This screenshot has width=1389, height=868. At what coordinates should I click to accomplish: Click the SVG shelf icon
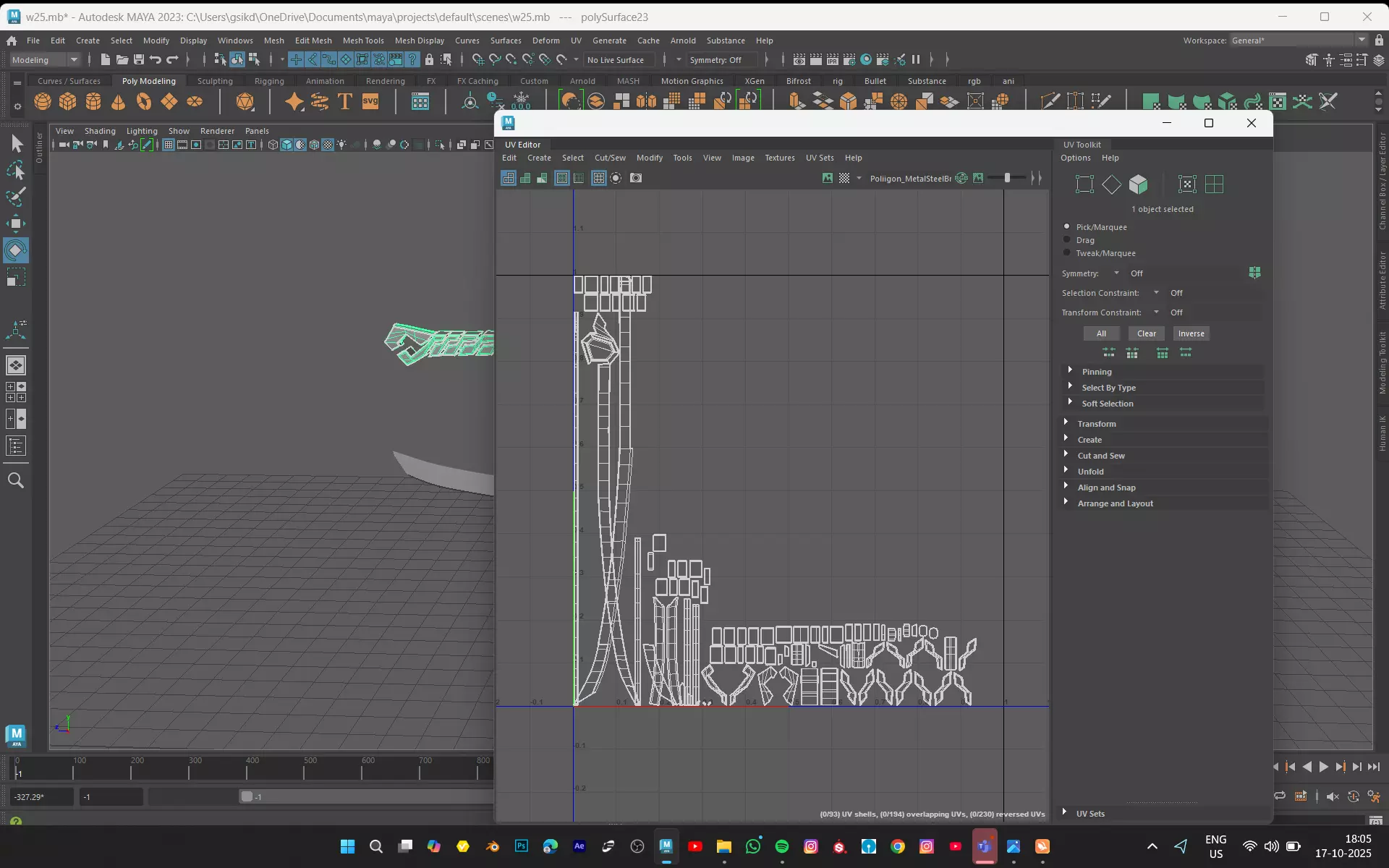pos(370,101)
